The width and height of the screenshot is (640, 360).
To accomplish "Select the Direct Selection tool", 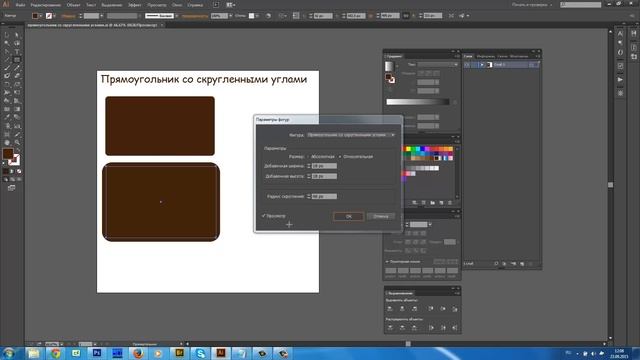I will click(17, 35).
